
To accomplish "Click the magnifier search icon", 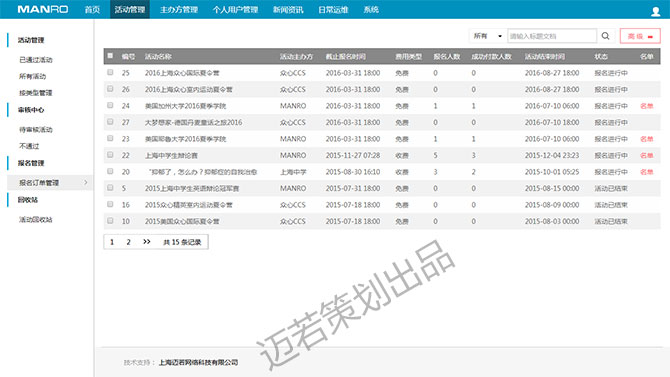I will point(605,36).
